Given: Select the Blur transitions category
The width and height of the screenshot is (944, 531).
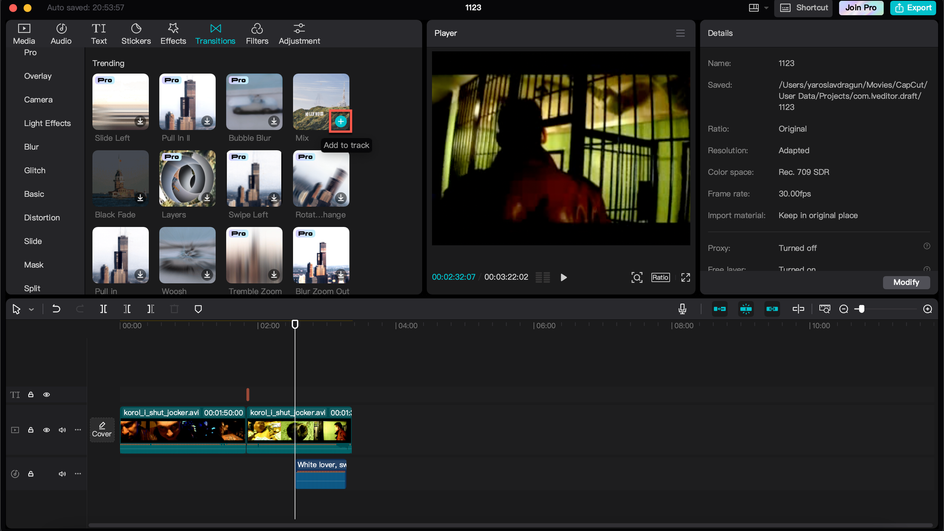Looking at the screenshot, I should [x=31, y=146].
